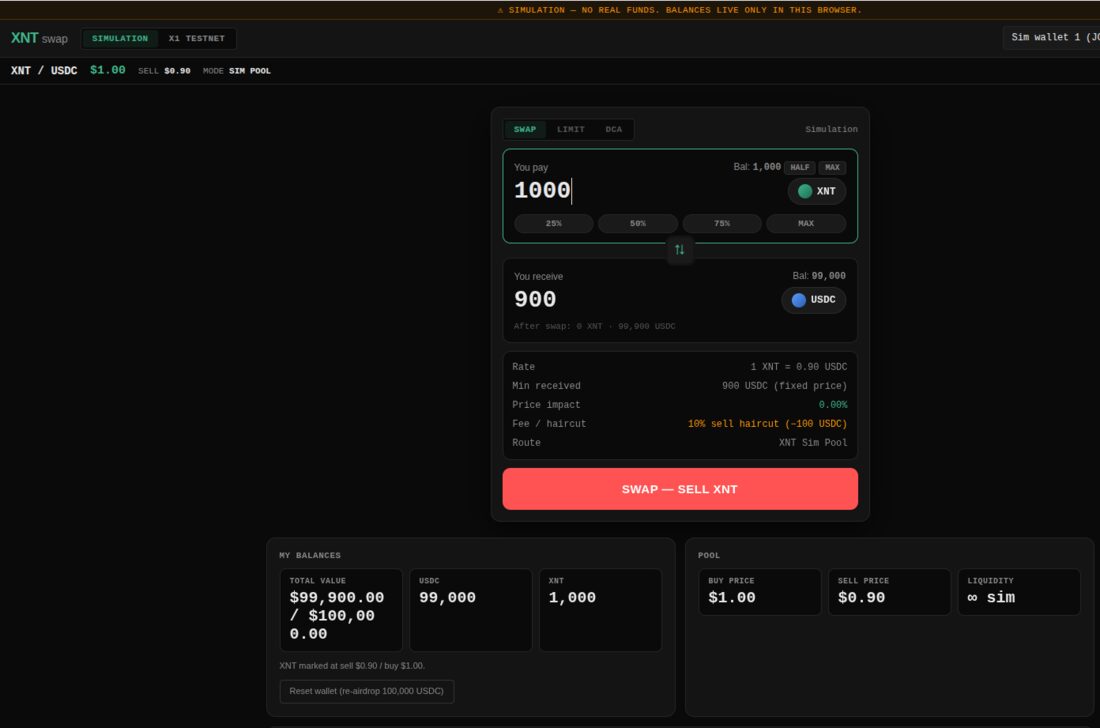This screenshot has width=1100, height=728.
Task: Click the blue USDC token icon
Action: pyautogui.click(x=798, y=299)
